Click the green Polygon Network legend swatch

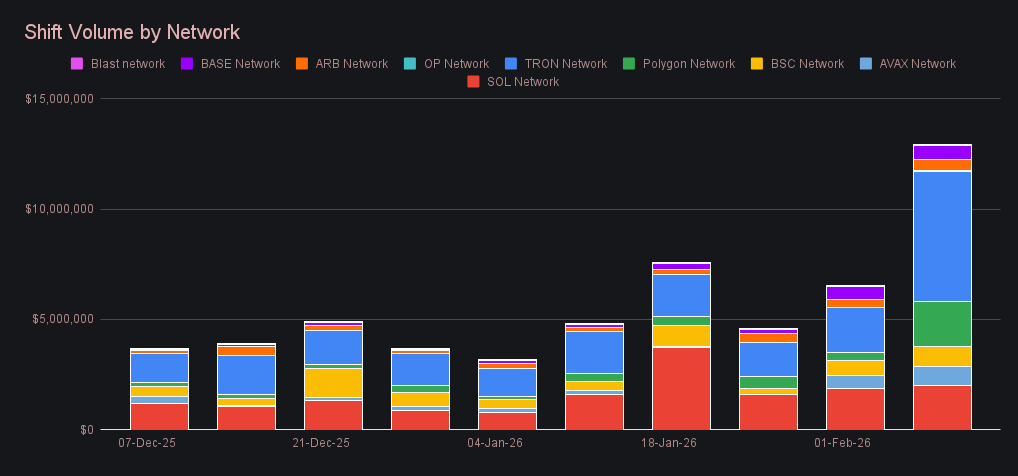click(x=629, y=64)
